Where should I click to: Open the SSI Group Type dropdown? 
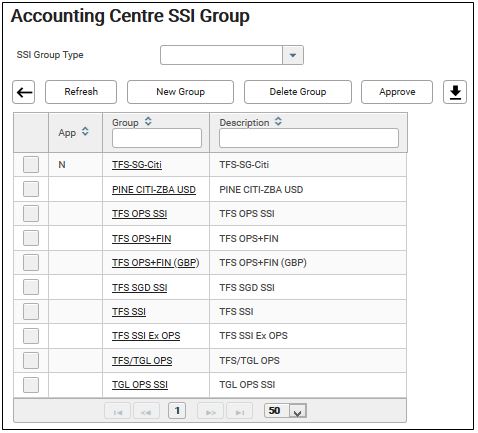(x=293, y=55)
